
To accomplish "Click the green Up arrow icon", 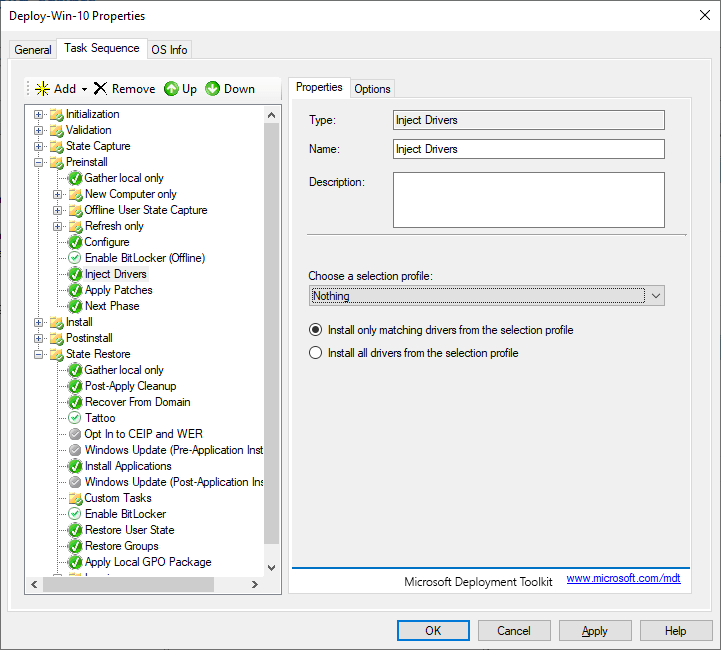I will tap(171, 89).
